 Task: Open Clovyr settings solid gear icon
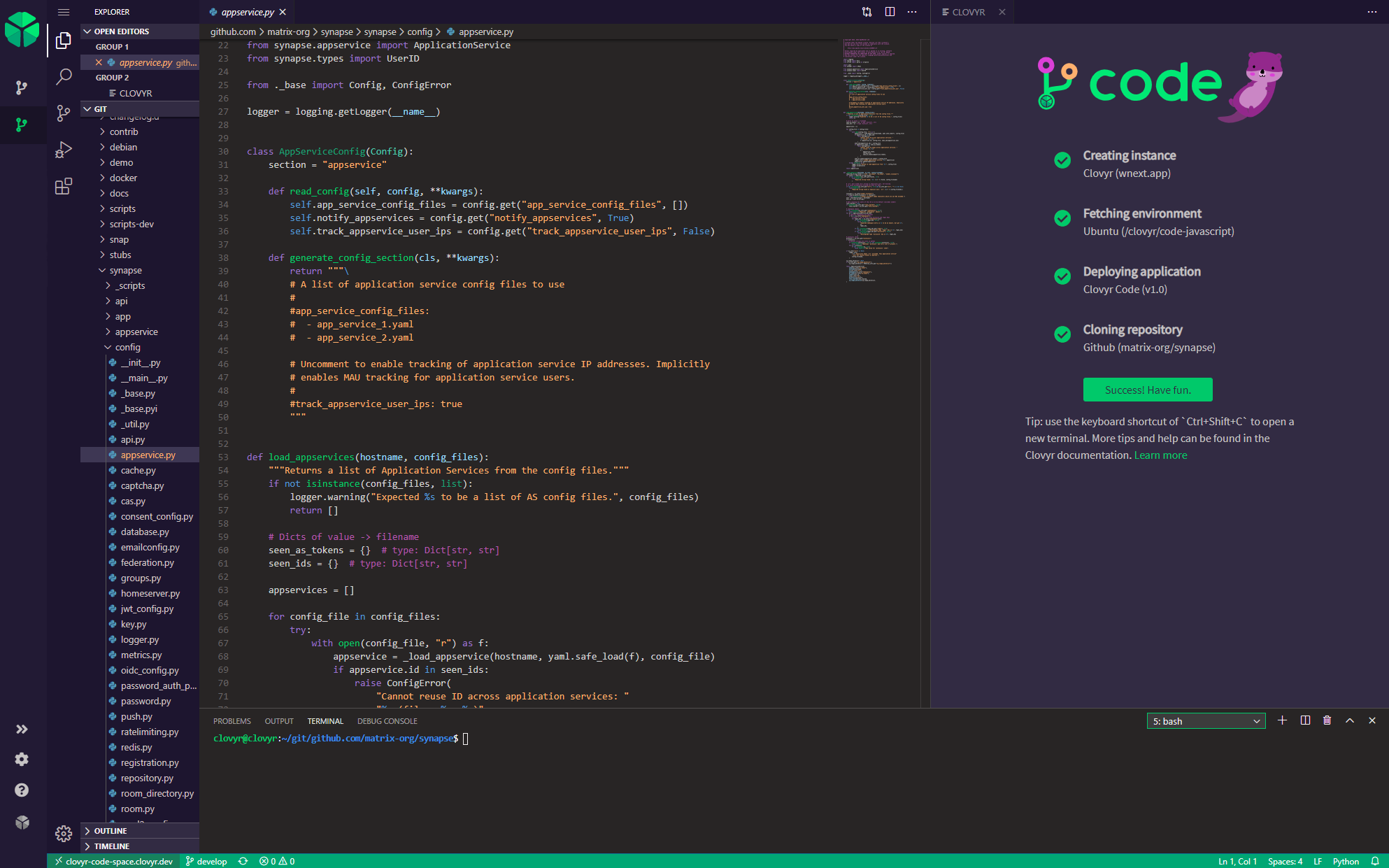pos(22,760)
